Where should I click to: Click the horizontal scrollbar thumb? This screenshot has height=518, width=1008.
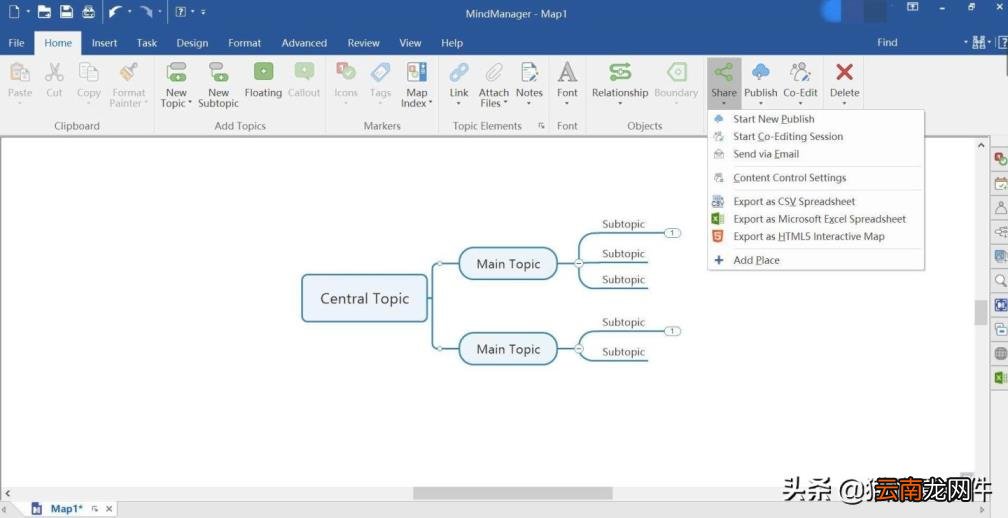click(512, 493)
